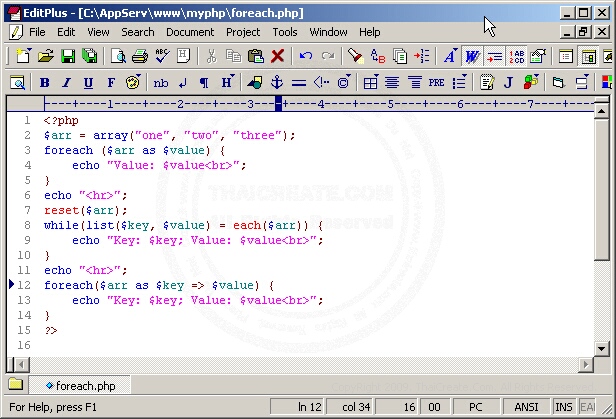Viewport: 616px width, 419px height.
Task: Open the Project menu
Action: click(x=243, y=32)
